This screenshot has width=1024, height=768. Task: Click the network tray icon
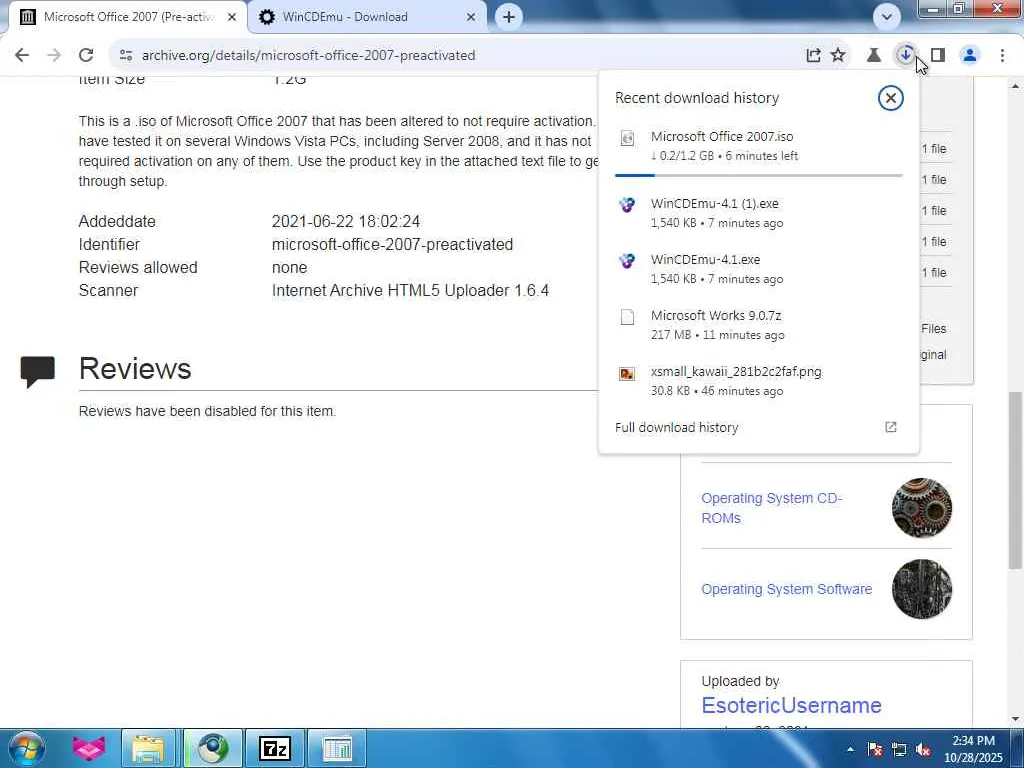[x=899, y=750]
